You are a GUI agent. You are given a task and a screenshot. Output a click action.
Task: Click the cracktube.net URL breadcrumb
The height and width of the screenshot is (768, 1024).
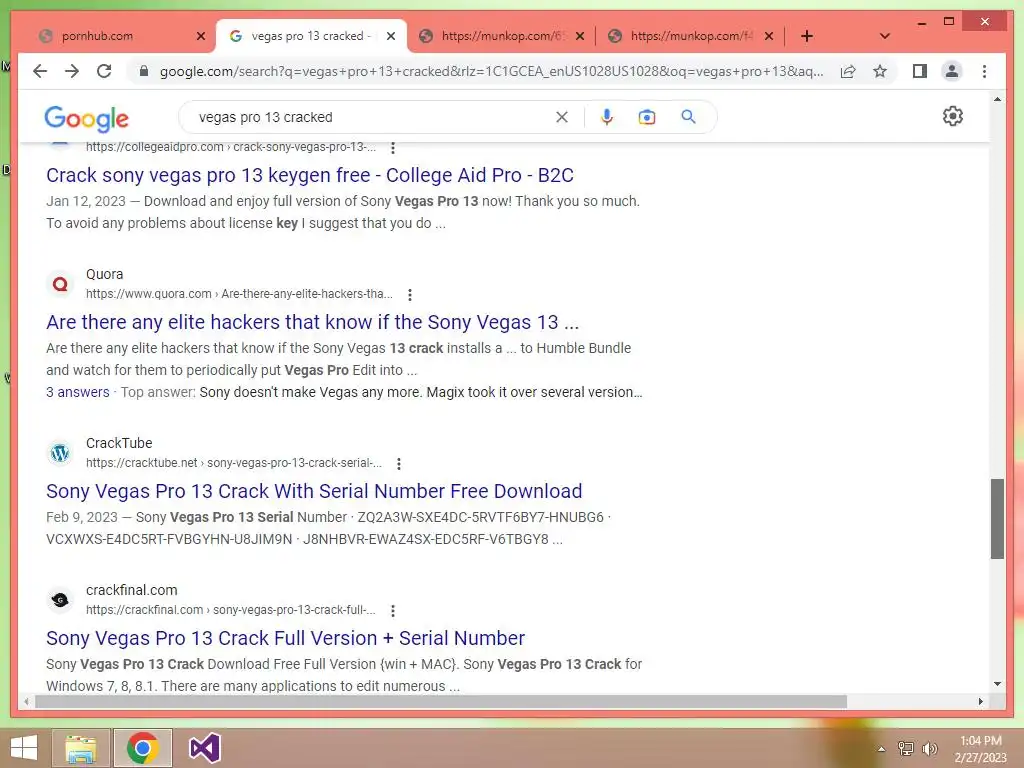click(x=234, y=463)
